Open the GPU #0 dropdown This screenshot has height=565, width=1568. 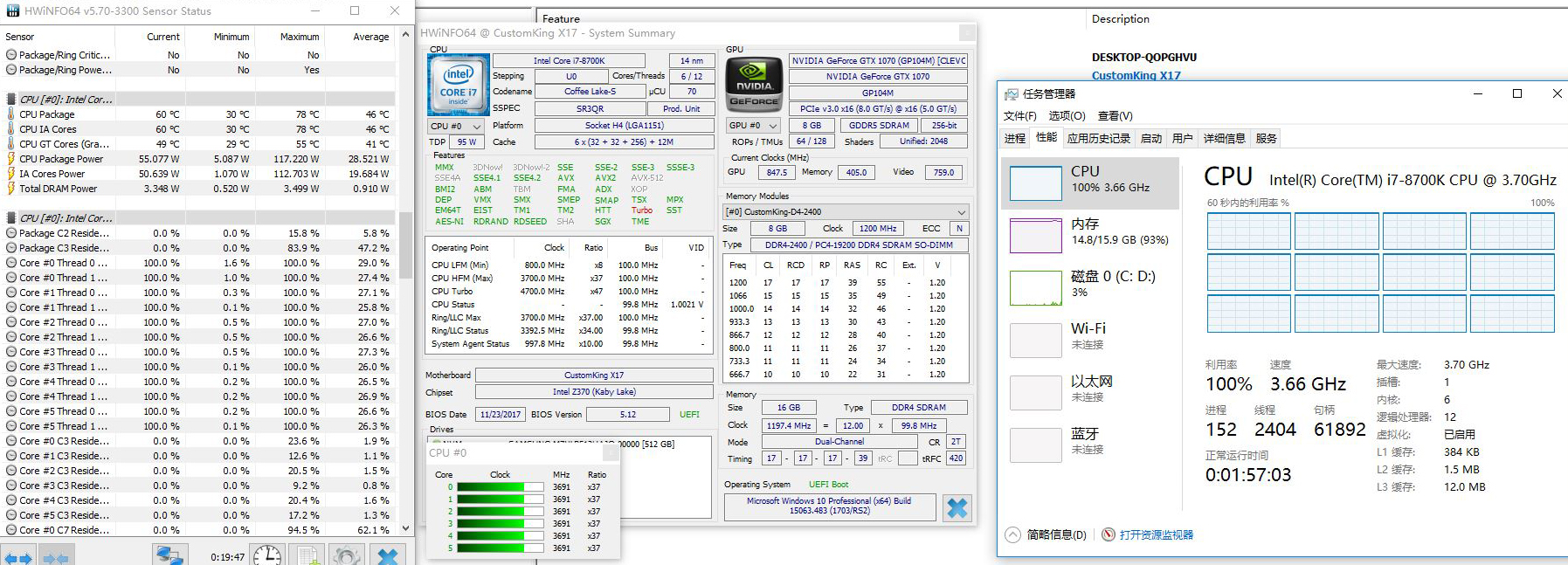[754, 125]
